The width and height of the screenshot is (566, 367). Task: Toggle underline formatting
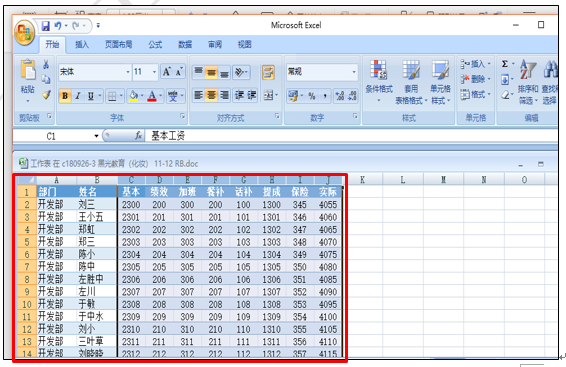91,96
